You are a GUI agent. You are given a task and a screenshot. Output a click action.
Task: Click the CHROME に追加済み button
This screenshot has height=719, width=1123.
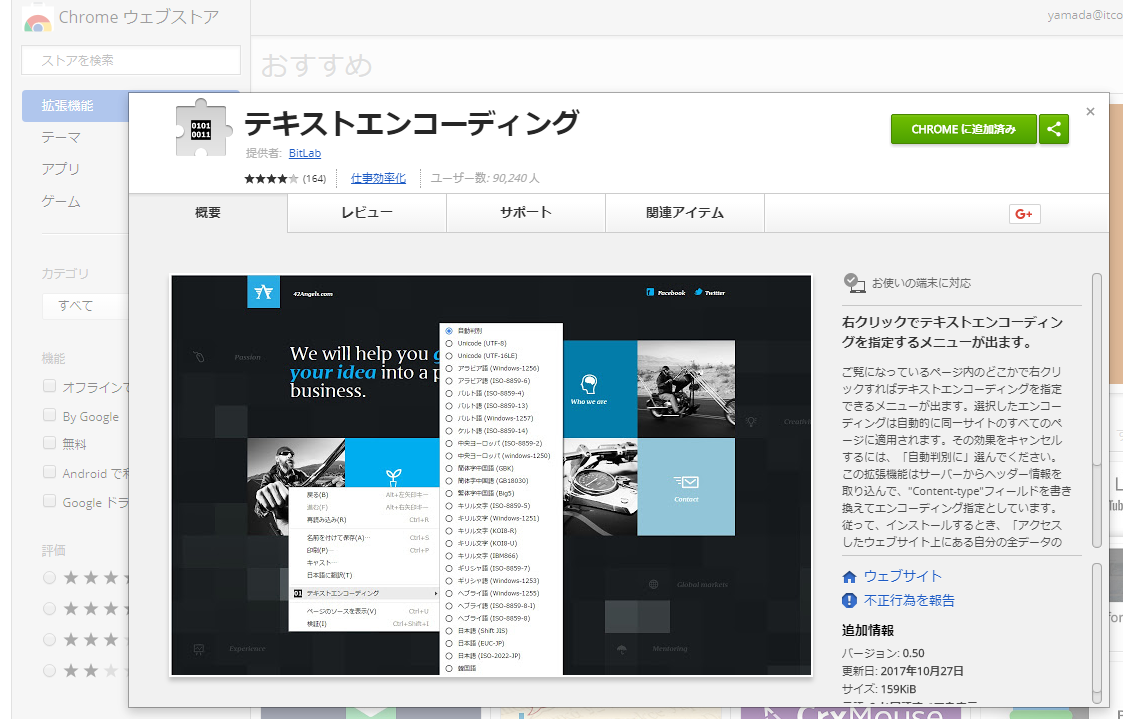coord(963,129)
